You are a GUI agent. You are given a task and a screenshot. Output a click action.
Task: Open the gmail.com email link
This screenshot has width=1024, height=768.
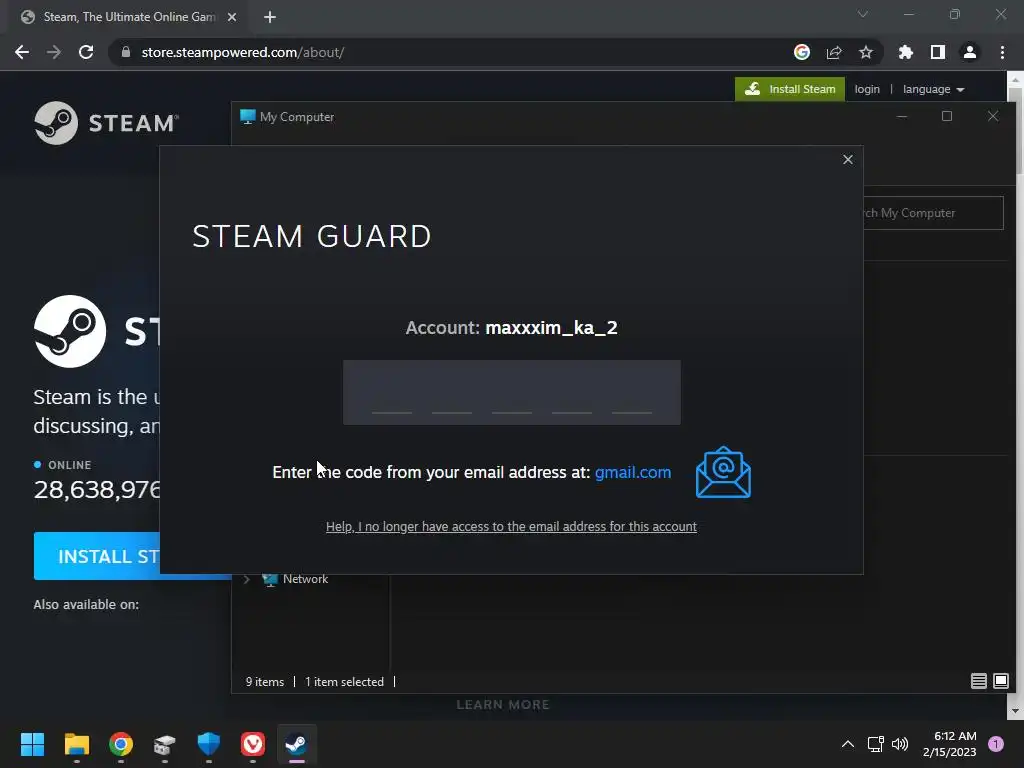click(x=633, y=472)
